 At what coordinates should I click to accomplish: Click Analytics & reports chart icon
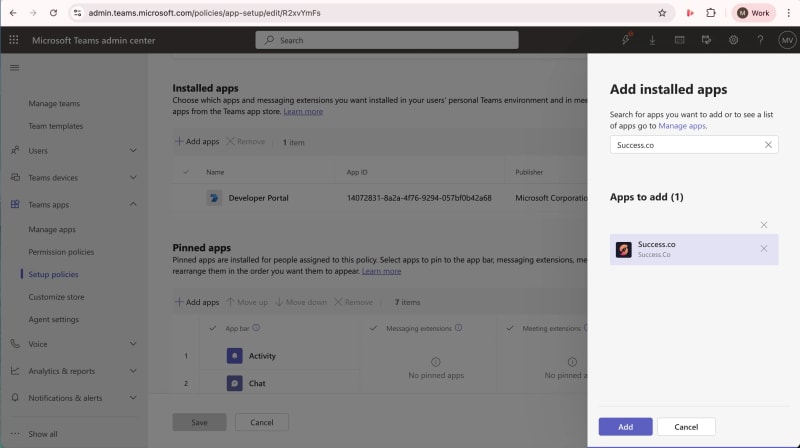15,370
